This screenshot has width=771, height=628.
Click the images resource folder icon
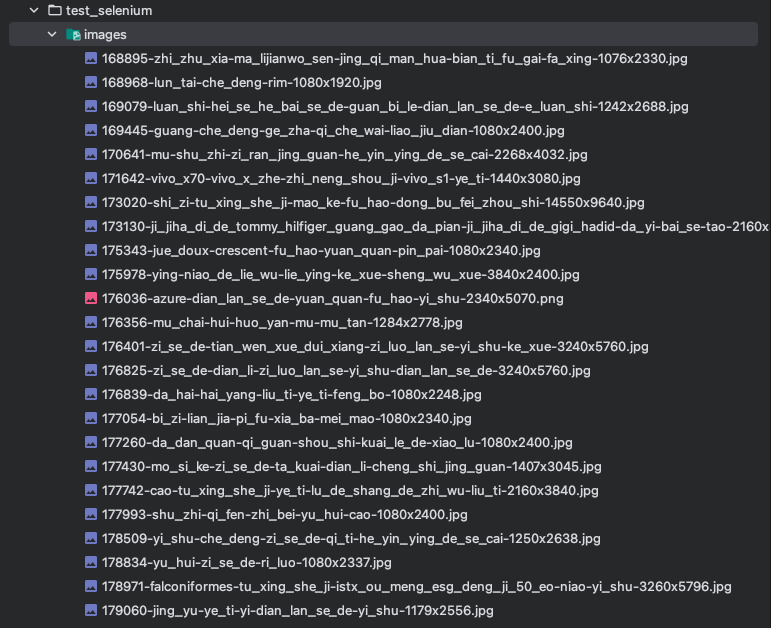click(x=73, y=34)
